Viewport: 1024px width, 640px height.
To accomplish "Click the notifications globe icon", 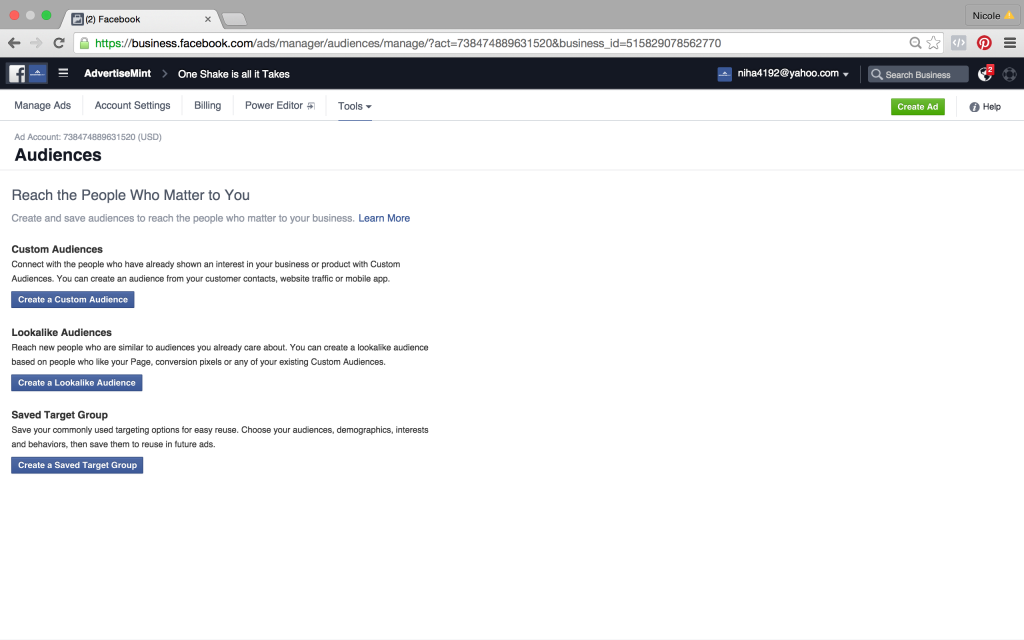I will (x=985, y=72).
